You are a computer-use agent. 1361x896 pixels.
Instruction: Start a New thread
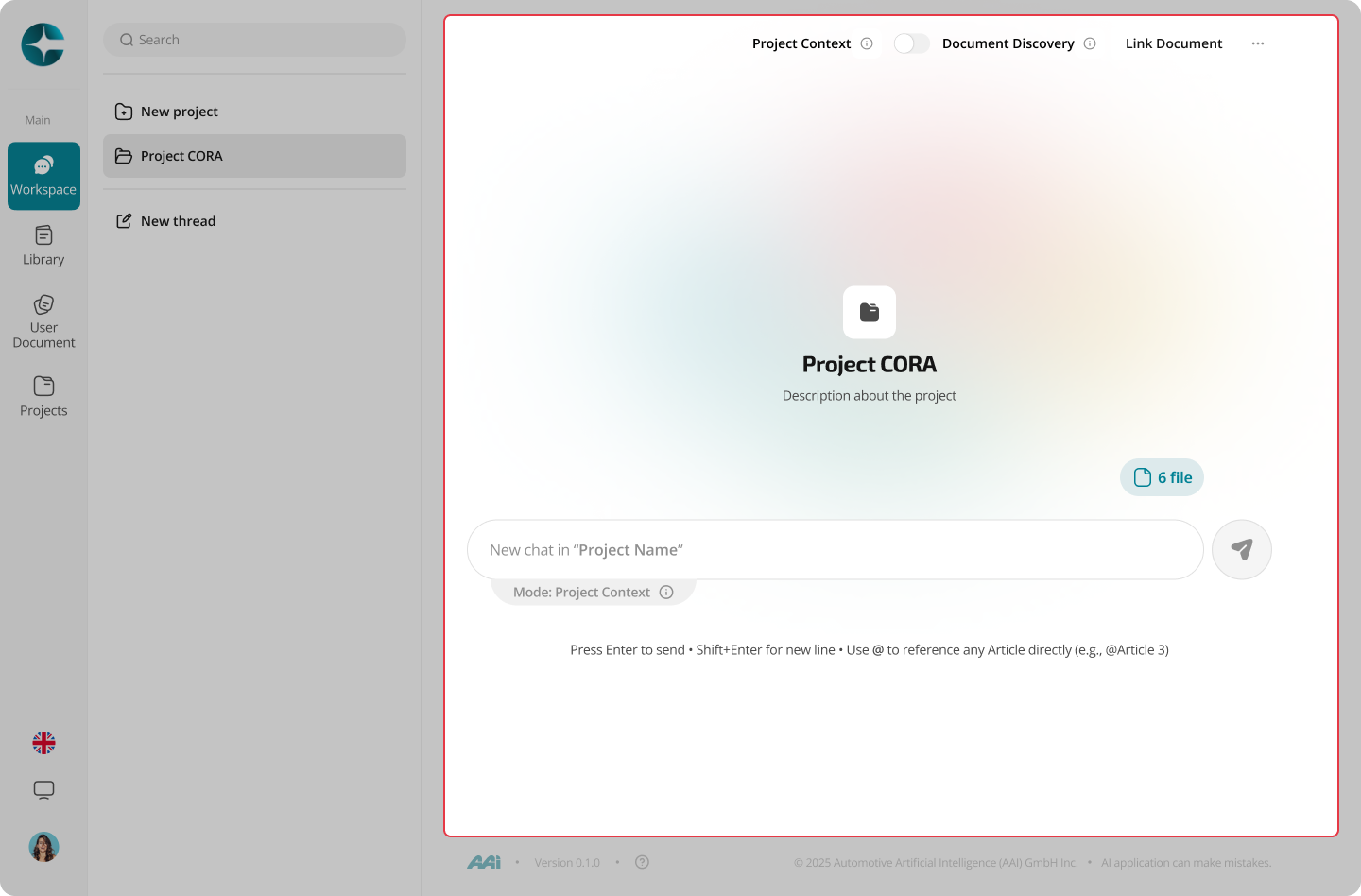(x=254, y=221)
